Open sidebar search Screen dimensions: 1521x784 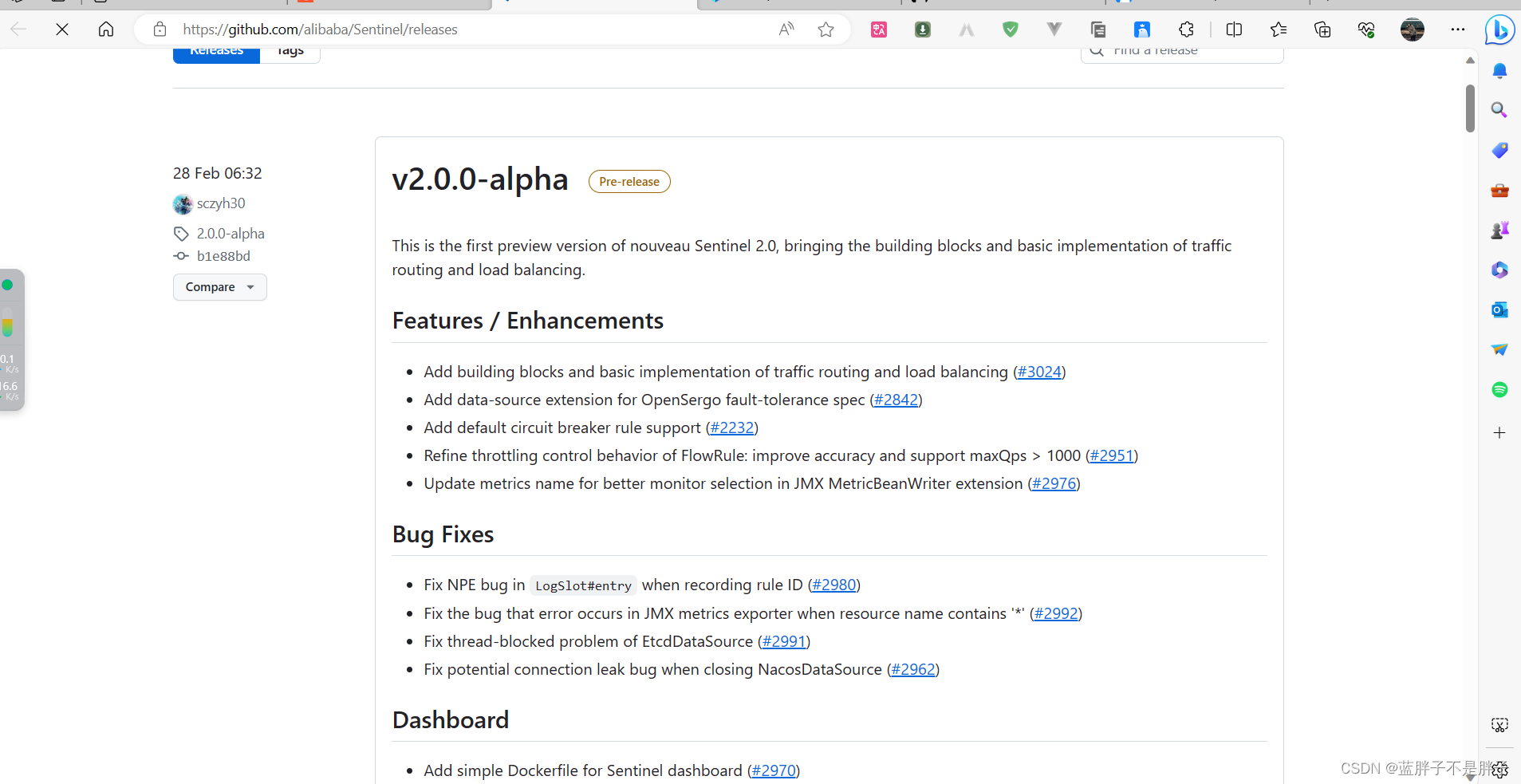click(x=1499, y=110)
